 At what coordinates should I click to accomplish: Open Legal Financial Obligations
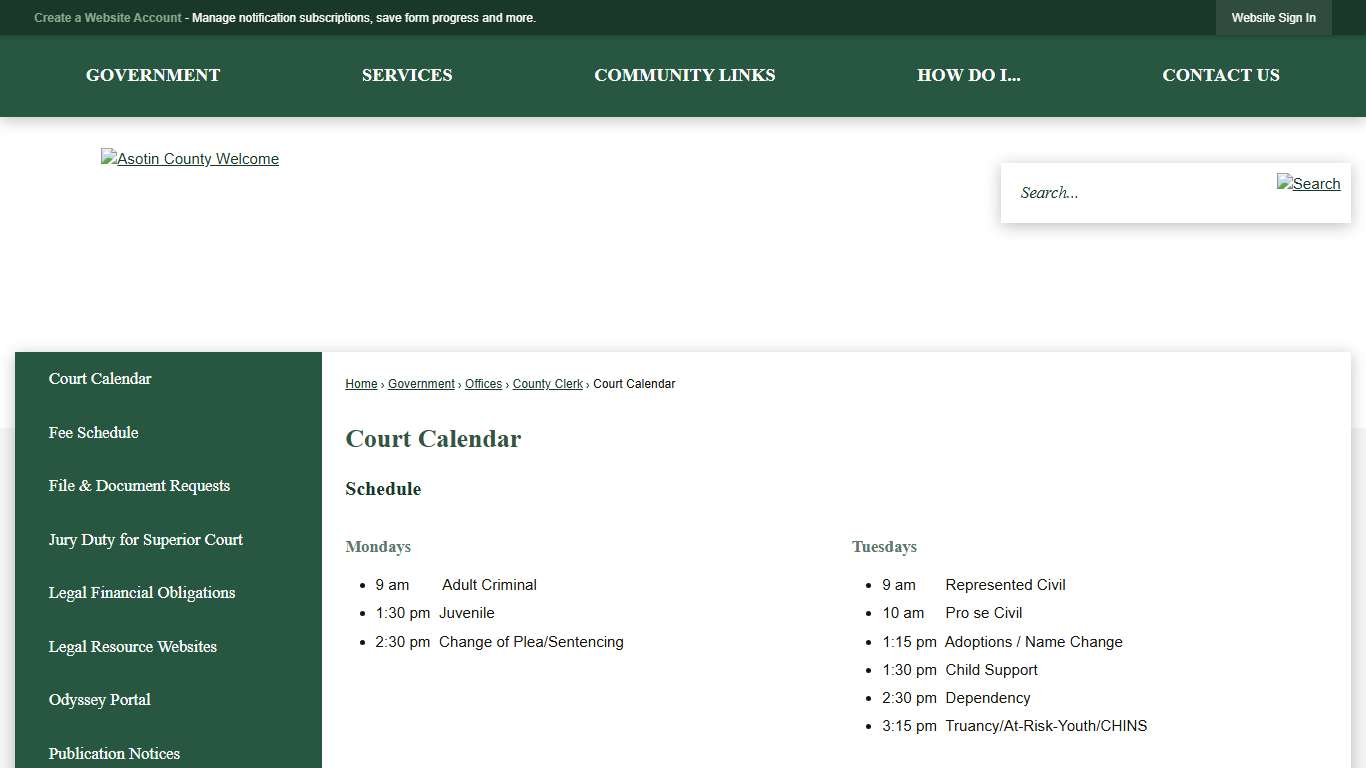pyautogui.click(x=141, y=592)
